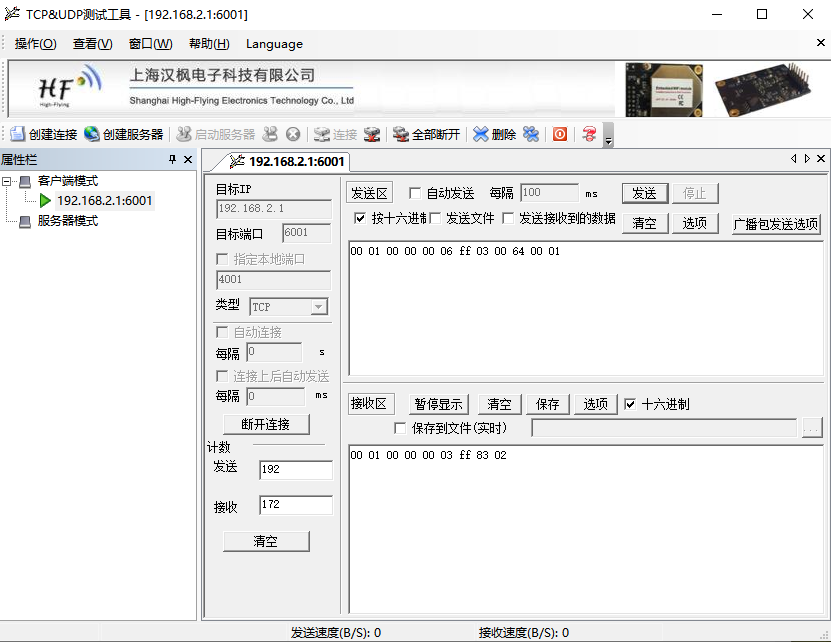This screenshot has width=831, height=642.
Task: Open the 操作(O) menu
Action: click(35, 44)
